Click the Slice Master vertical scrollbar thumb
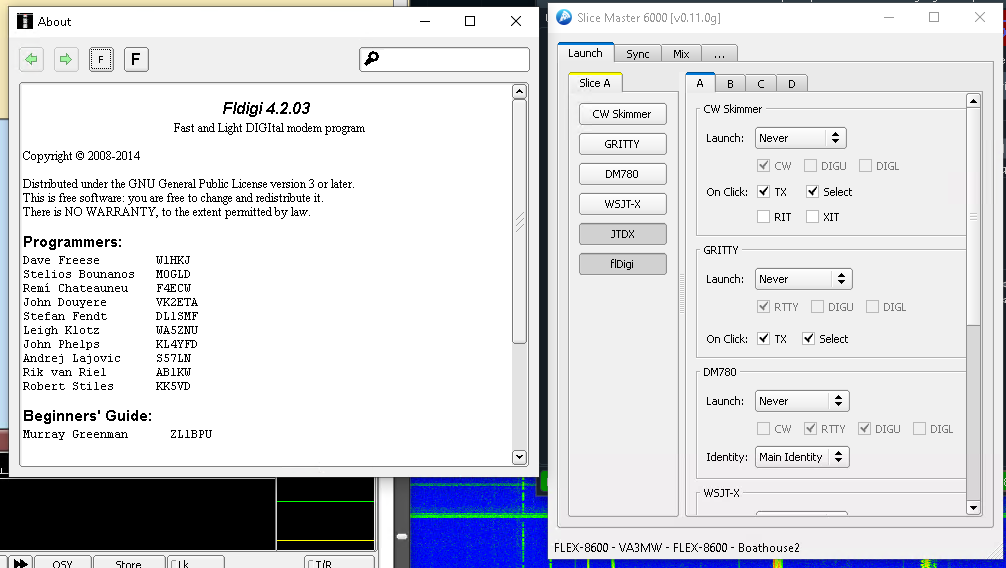 973,218
